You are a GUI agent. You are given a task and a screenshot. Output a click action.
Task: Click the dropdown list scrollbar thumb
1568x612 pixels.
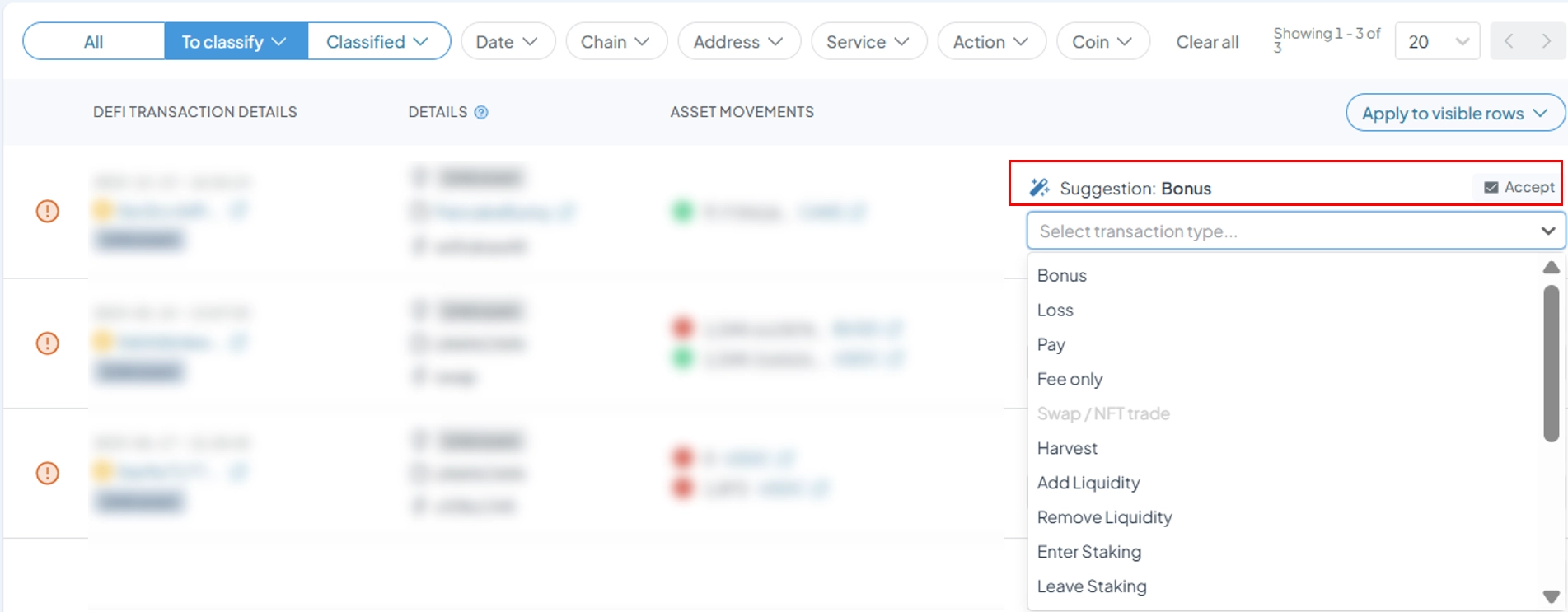(1552, 363)
